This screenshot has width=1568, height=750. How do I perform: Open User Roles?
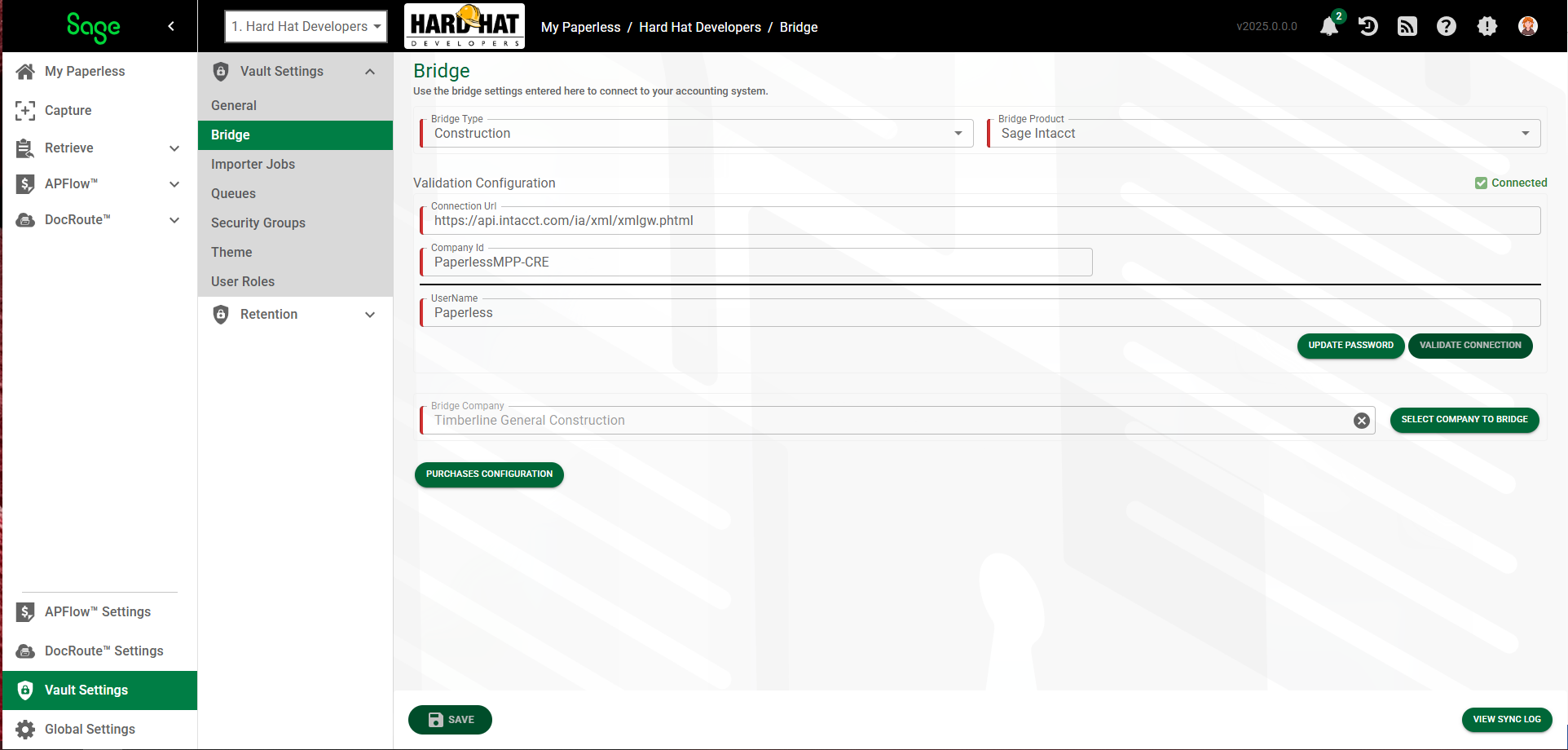(295, 282)
